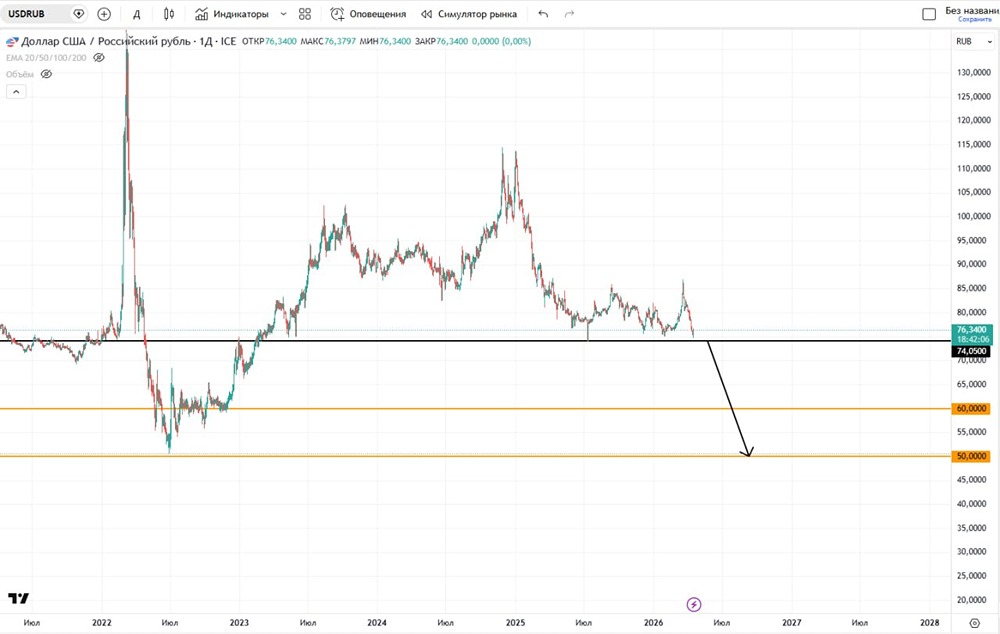Open the Д daily timeframe selector
The image size is (1000, 634).
[136, 14]
